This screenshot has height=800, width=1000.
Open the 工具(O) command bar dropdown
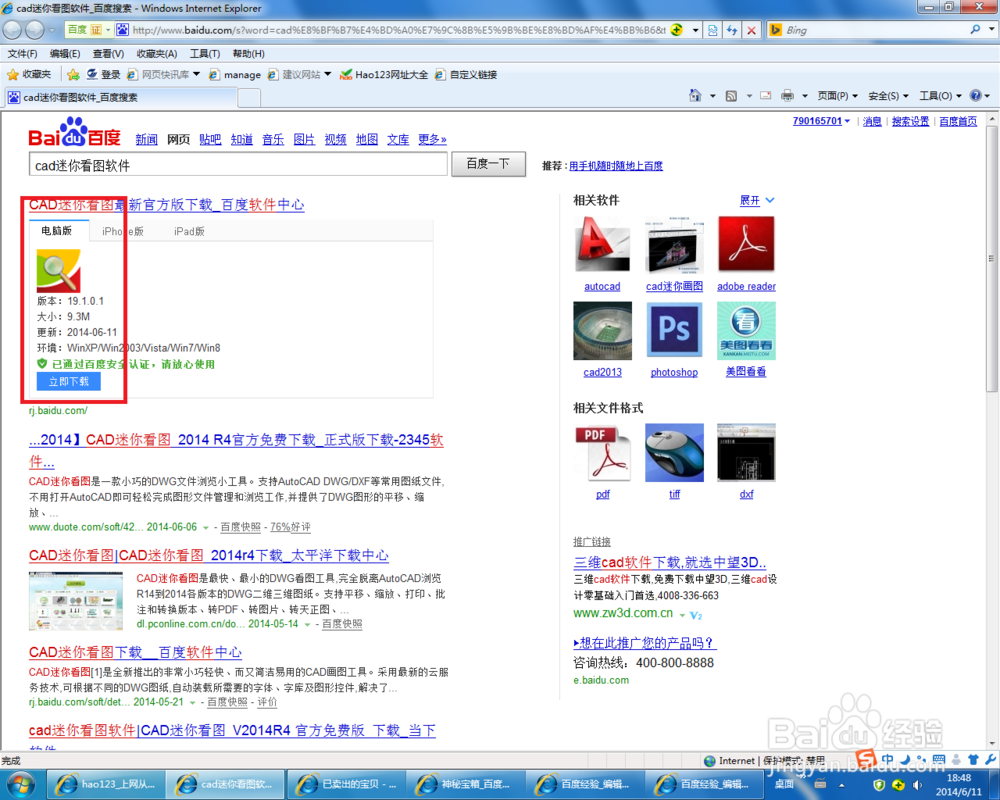pos(940,96)
